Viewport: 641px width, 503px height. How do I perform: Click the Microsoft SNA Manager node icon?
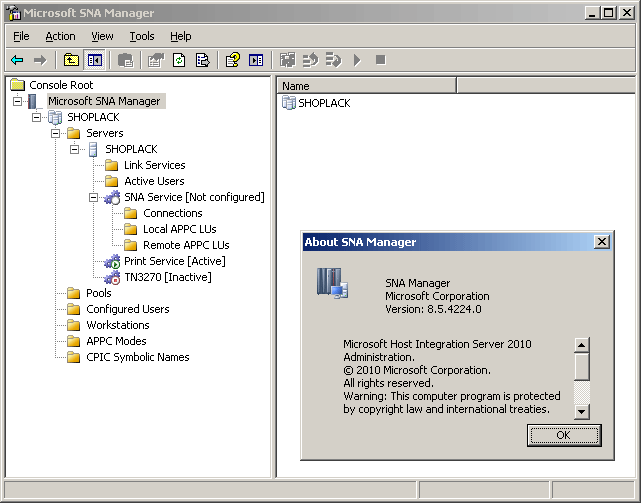(x=33, y=101)
